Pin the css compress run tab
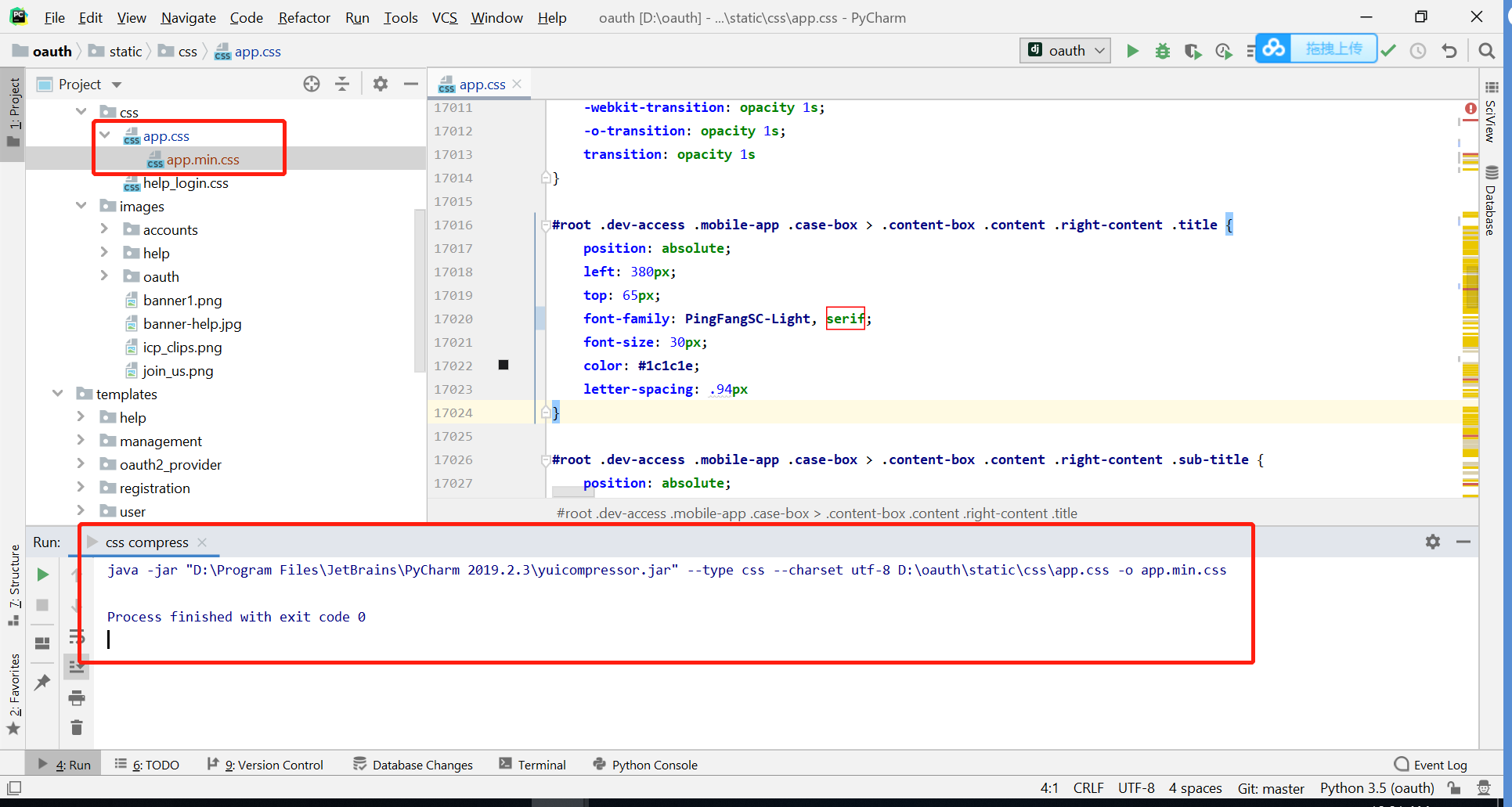The height and width of the screenshot is (807, 1512). 42,683
